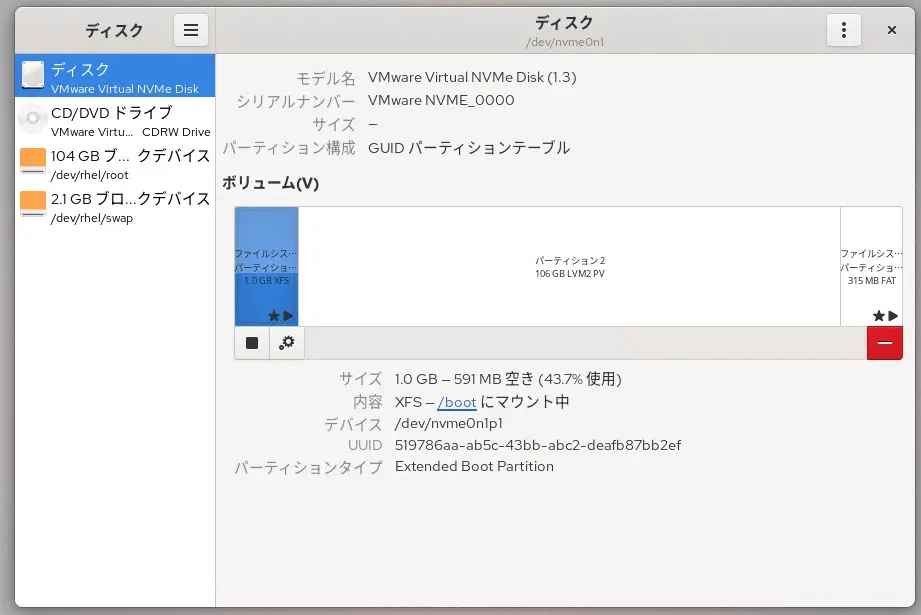The image size is (921, 615).
Task: Select the VMware Virtual NVMe Disk sidebar entry
Action: pyautogui.click(x=100, y=77)
